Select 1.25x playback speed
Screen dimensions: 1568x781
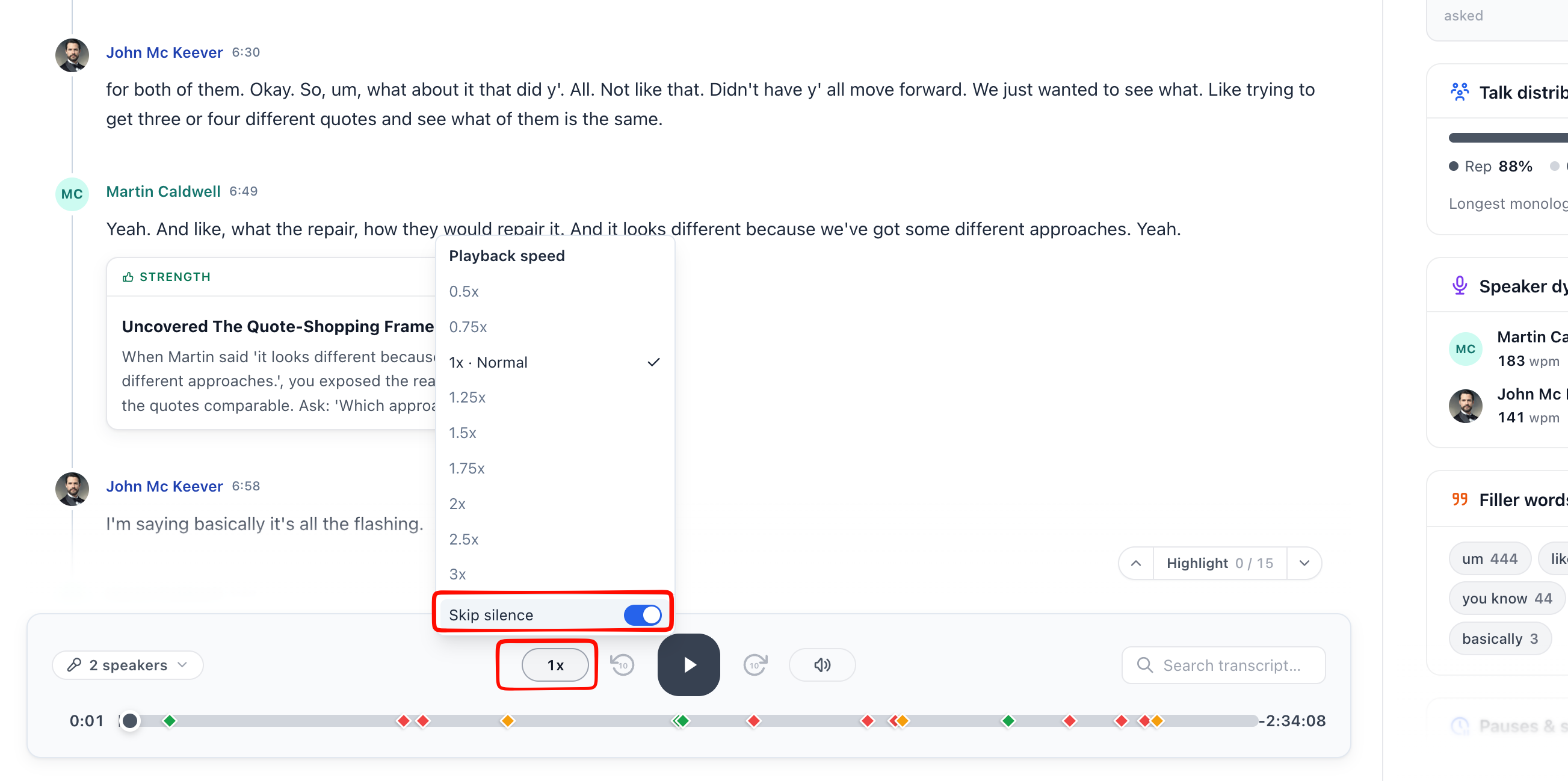(x=554, y=397)
